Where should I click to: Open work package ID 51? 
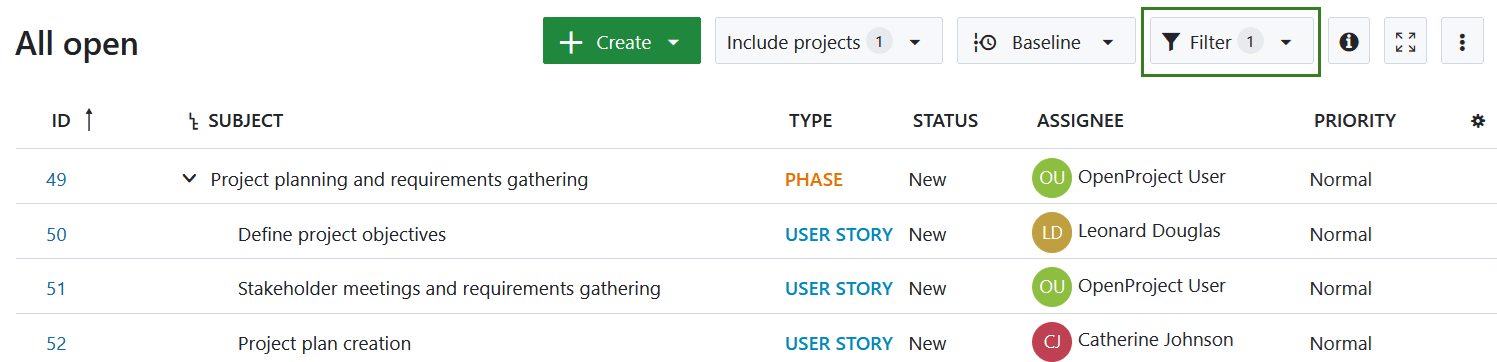[x=56, y=289]
